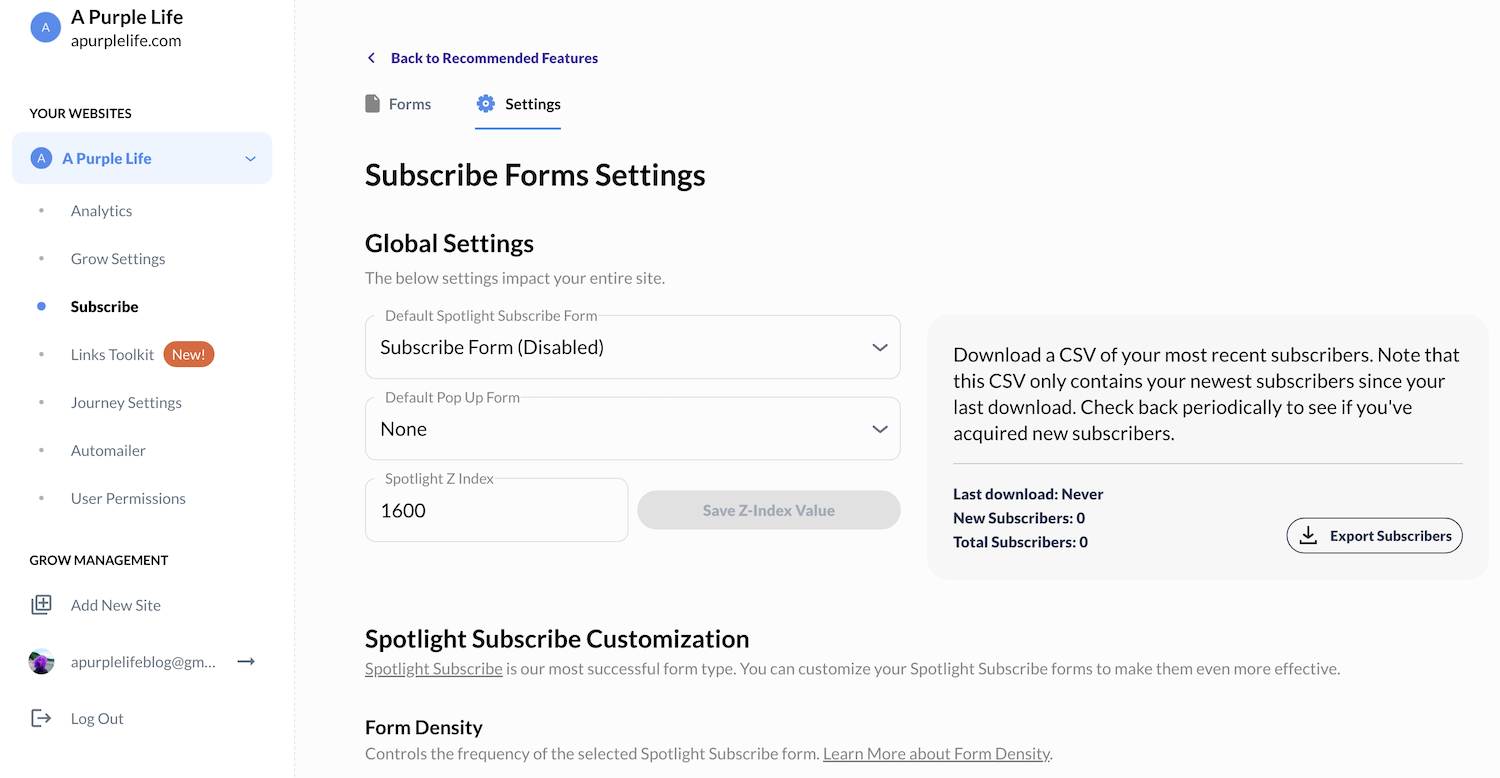Open Analytics in the sidebar
Image resolution: width=1500 pixels, height=778 pixels.
pyautogui.click(x=101, y=211)
